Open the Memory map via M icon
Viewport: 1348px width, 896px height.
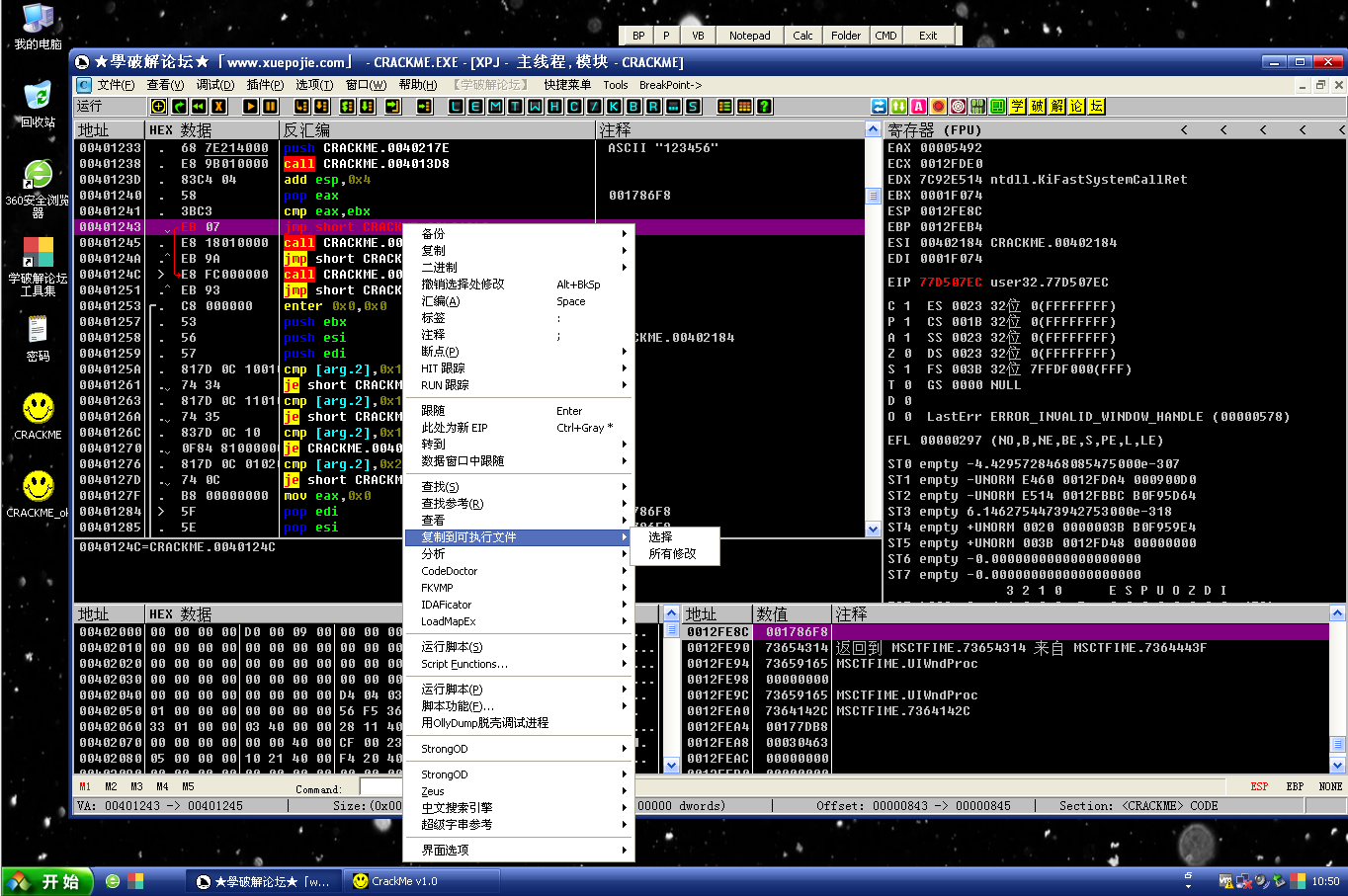495,106
